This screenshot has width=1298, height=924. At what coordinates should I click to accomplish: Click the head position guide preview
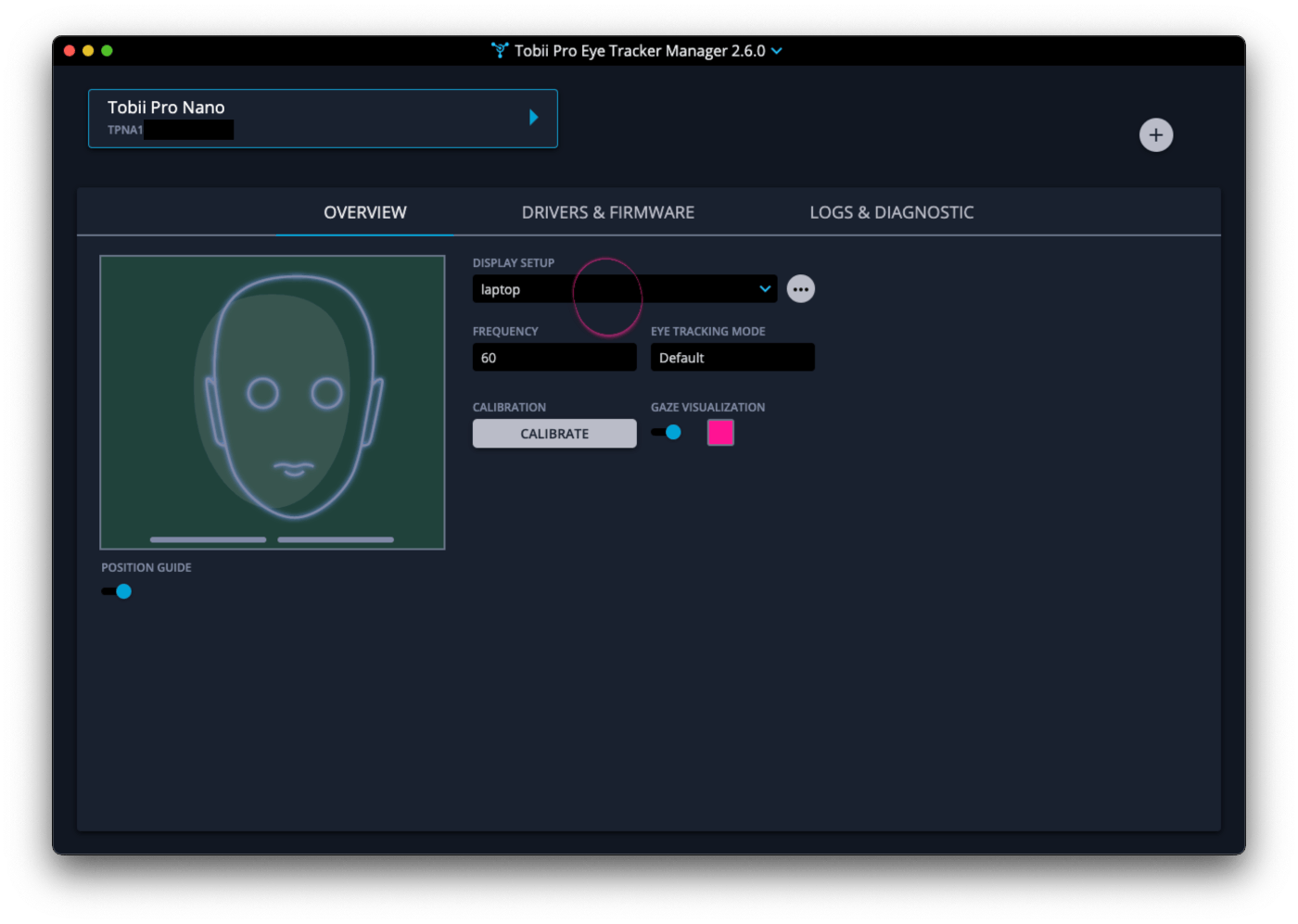coord(273,402)
